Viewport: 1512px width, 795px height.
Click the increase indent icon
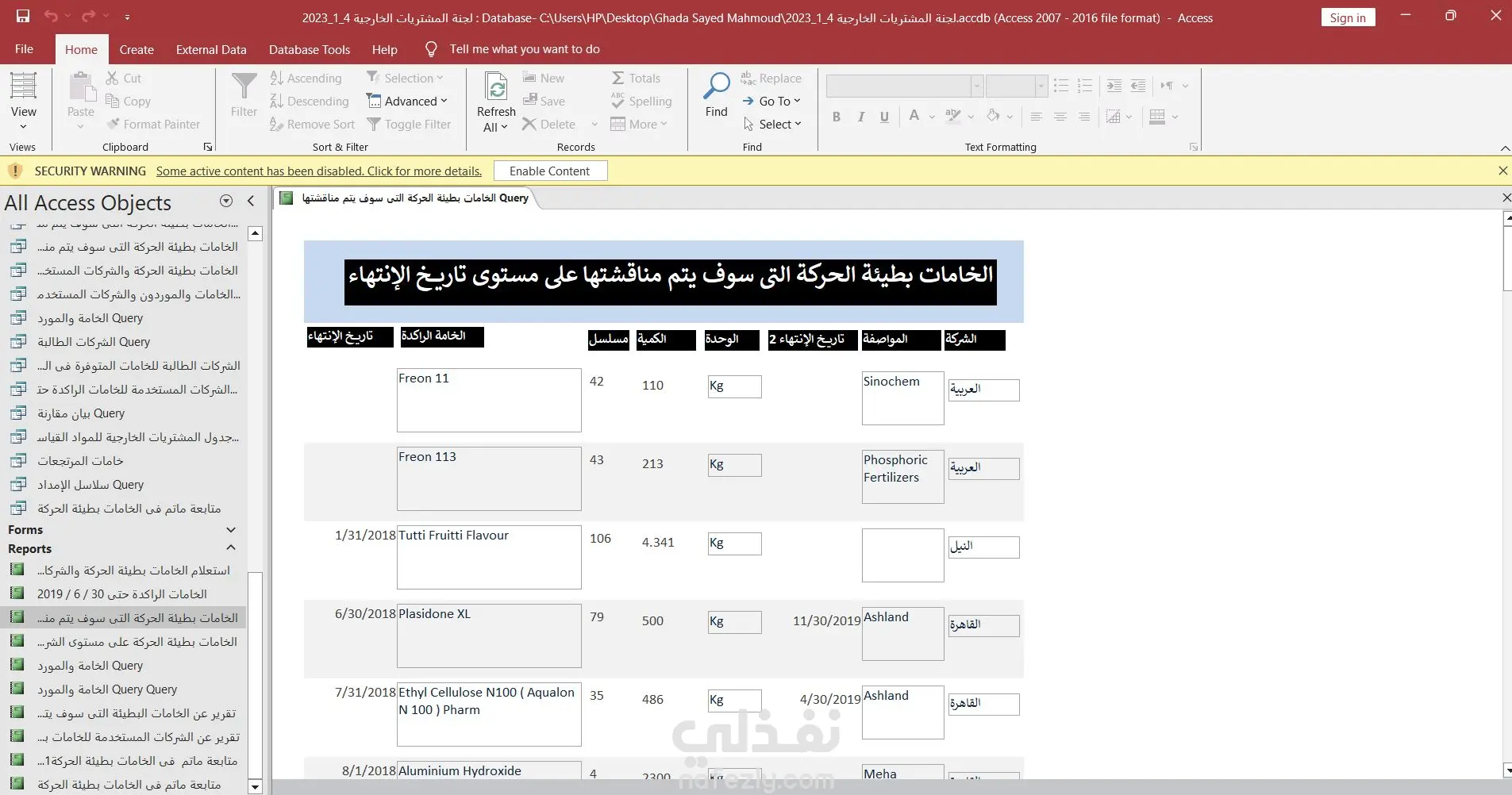(x=1114, y=86)
